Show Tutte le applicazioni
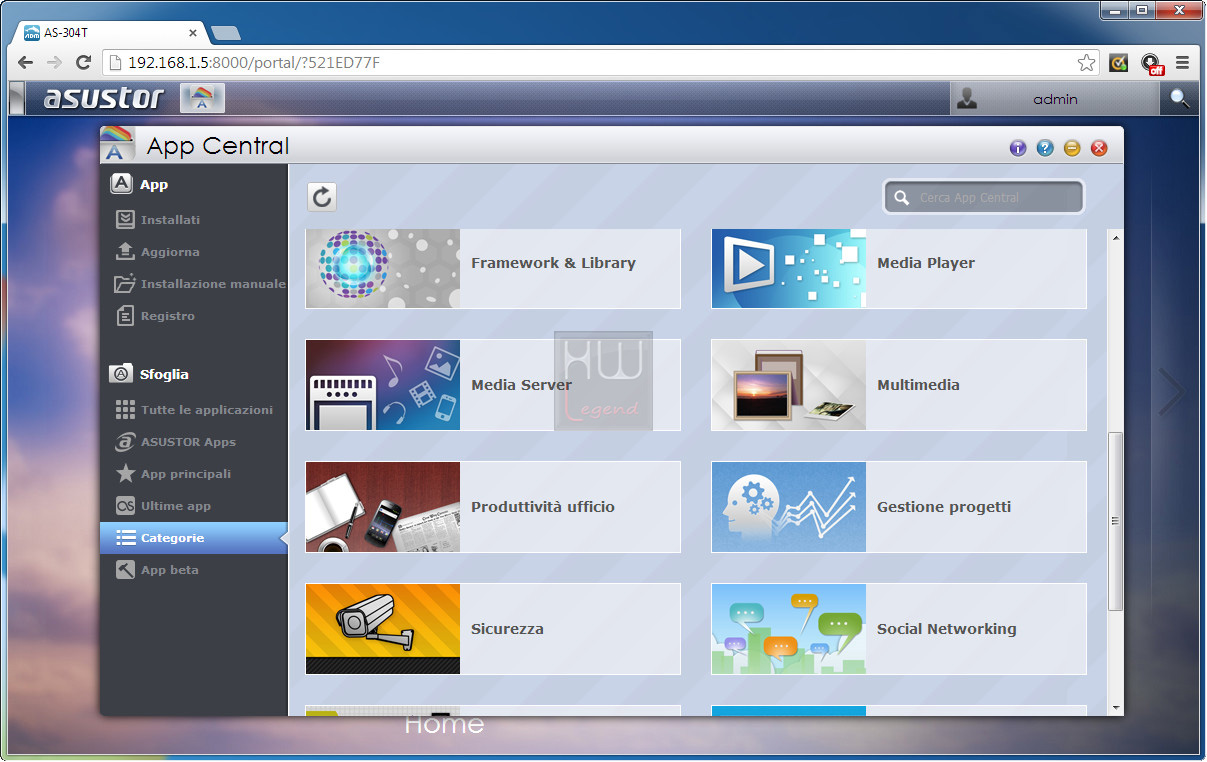The width and height of the screenshot is (1207, 762). pyautogui.click(x=194, y=409)
